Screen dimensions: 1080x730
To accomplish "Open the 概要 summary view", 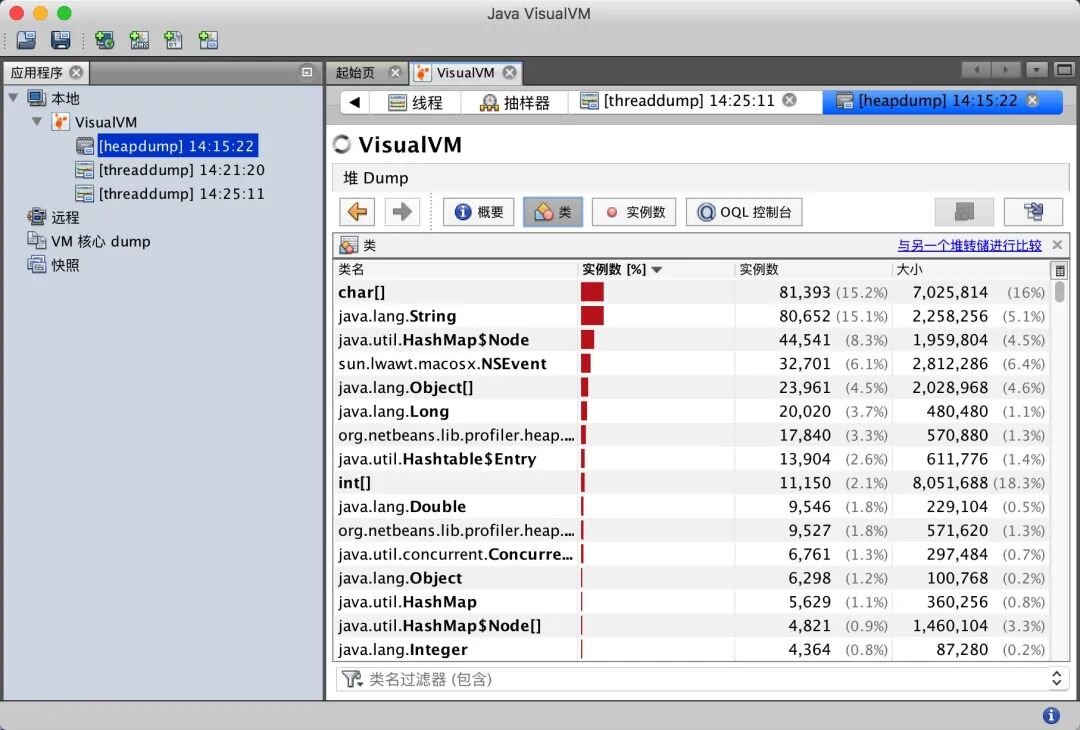I will tap(479, 211).
